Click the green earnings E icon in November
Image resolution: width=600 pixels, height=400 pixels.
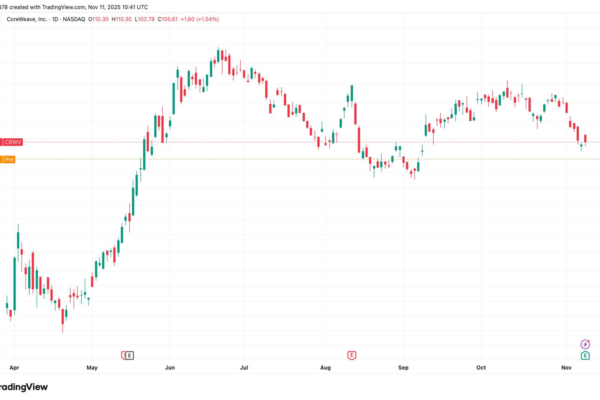coord(585,355)
